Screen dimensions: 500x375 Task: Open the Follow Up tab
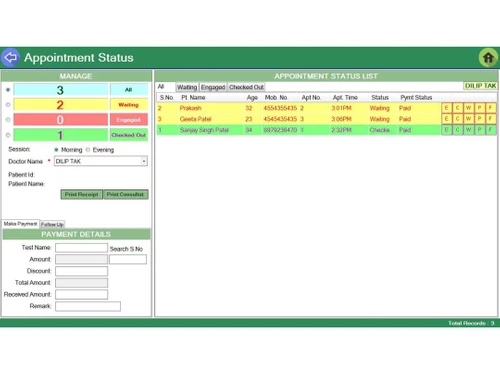(52, 224)
